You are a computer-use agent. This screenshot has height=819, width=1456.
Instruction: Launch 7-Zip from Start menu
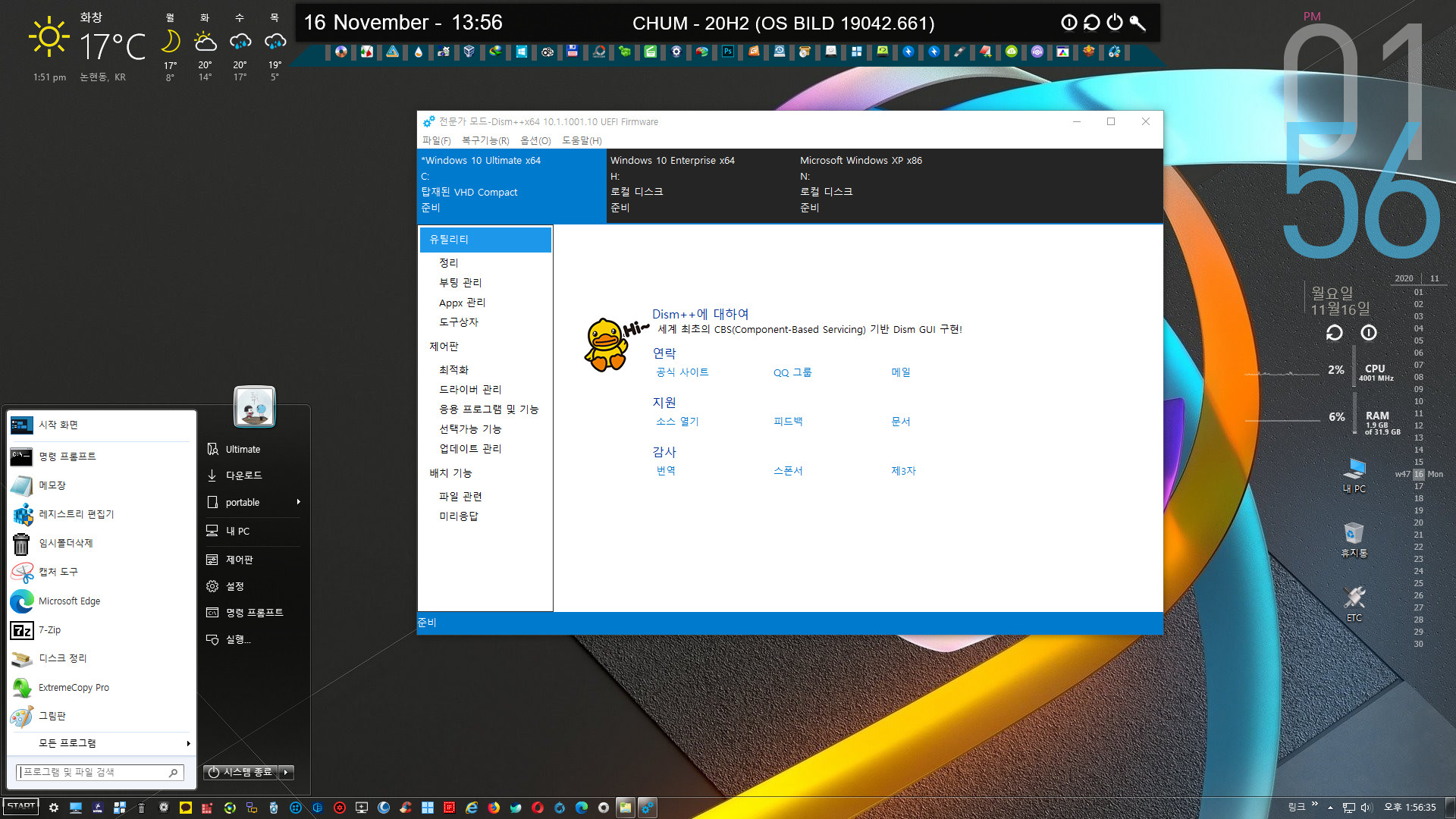99,630
